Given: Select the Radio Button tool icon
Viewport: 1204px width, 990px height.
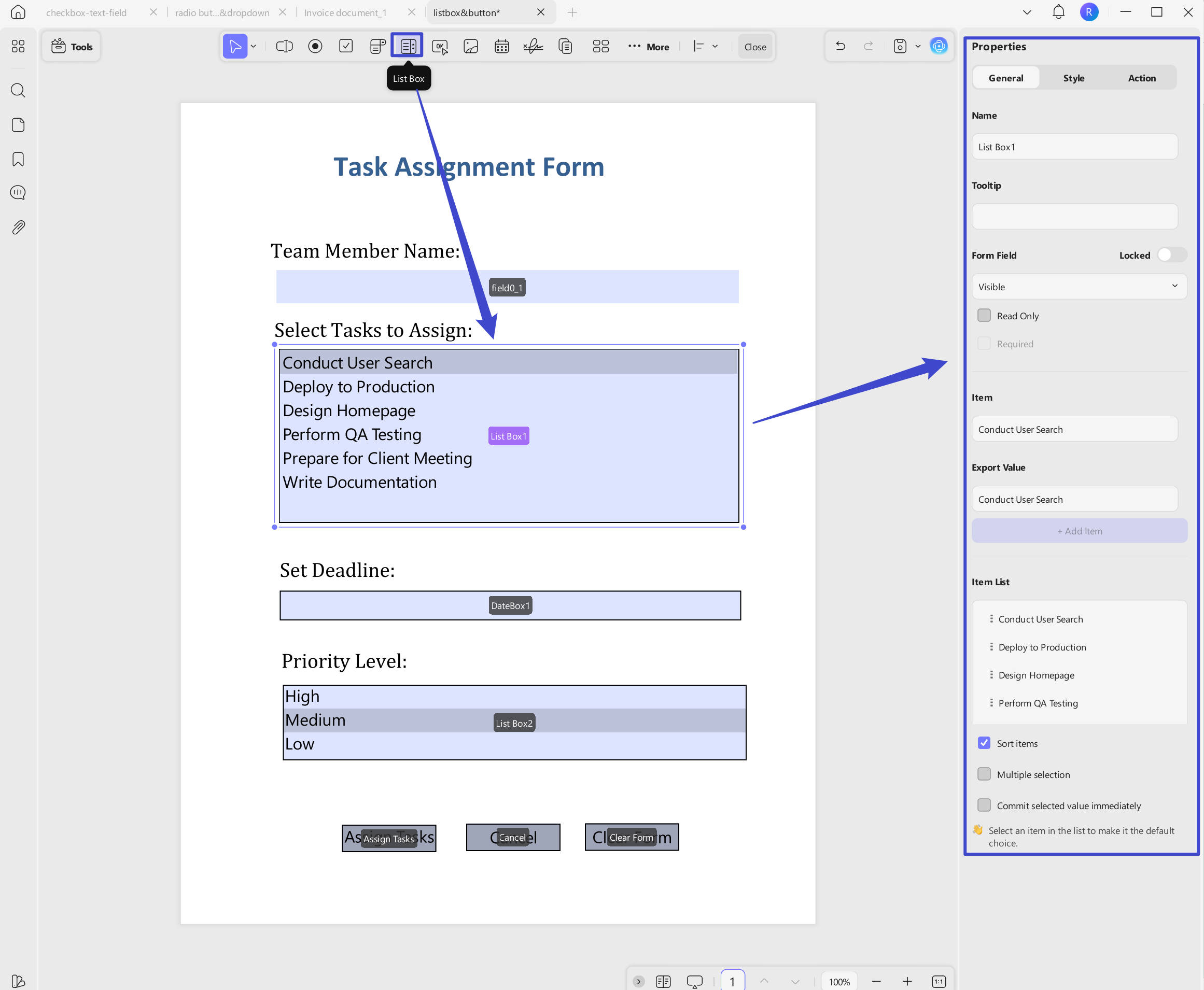Looking at the screenshot, I should (315, 46).
